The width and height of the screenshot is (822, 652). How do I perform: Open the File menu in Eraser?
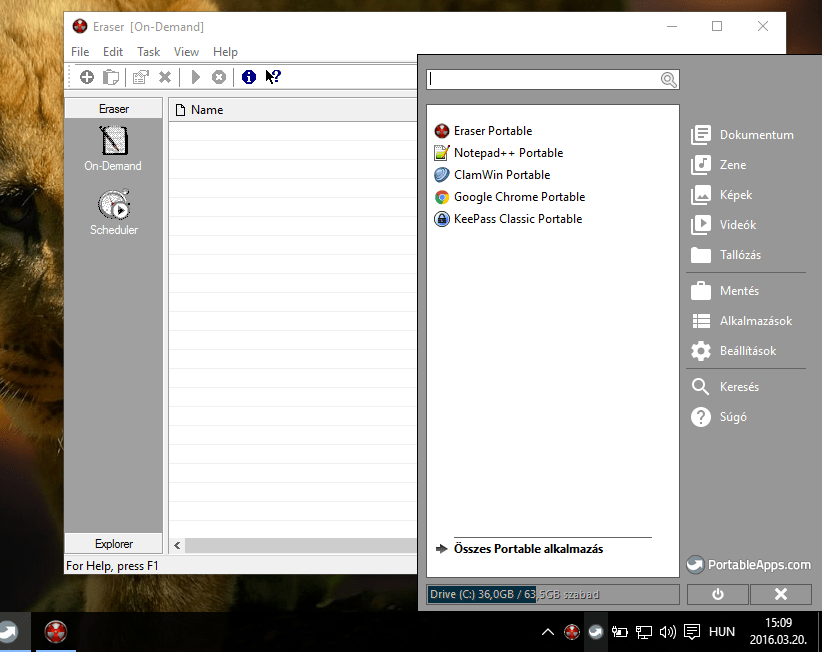click(80, 52)
